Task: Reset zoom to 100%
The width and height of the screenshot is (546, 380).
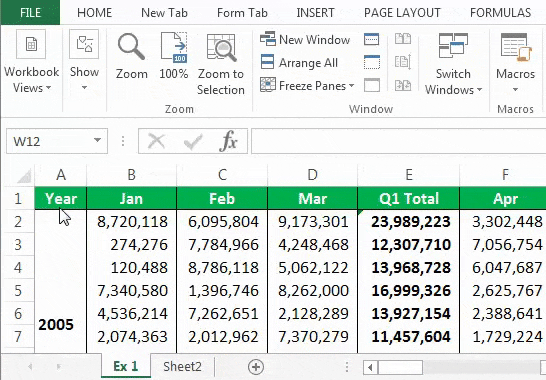Action: 174,56
